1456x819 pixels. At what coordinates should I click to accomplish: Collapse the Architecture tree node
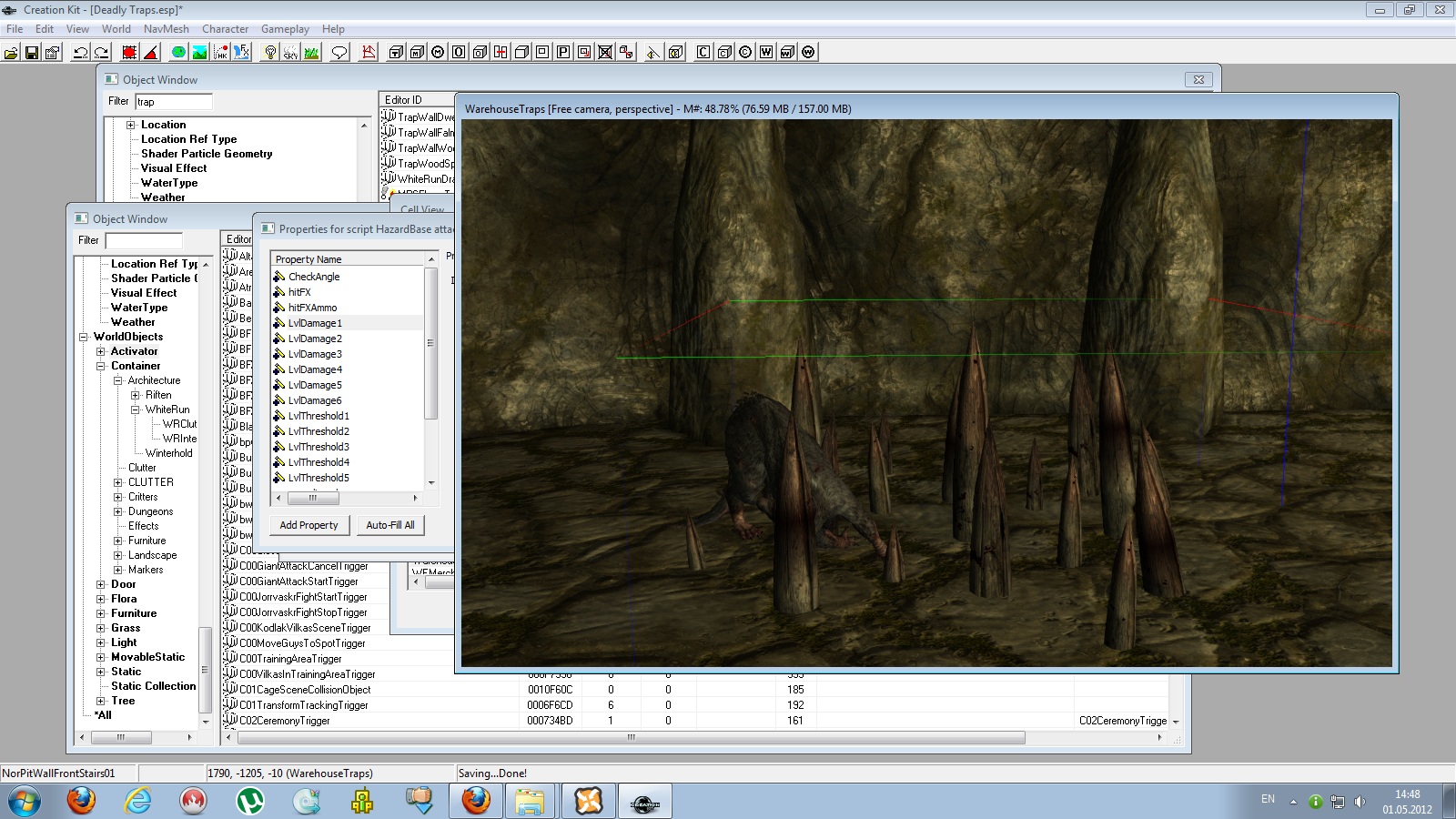[x=118, y=380]
